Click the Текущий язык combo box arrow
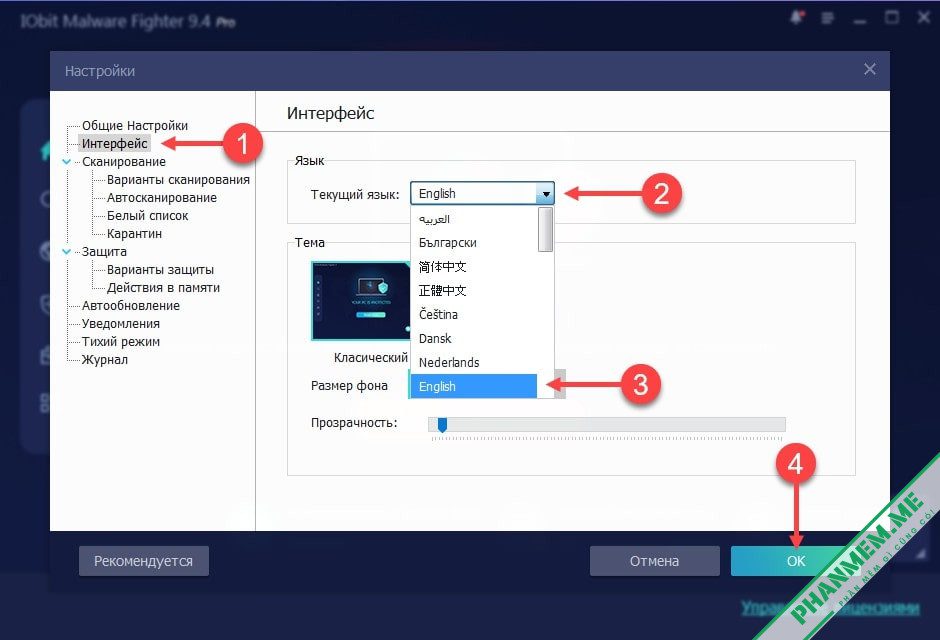The height and width of the screenshot is (640, 940). click(x=546, y=194)
